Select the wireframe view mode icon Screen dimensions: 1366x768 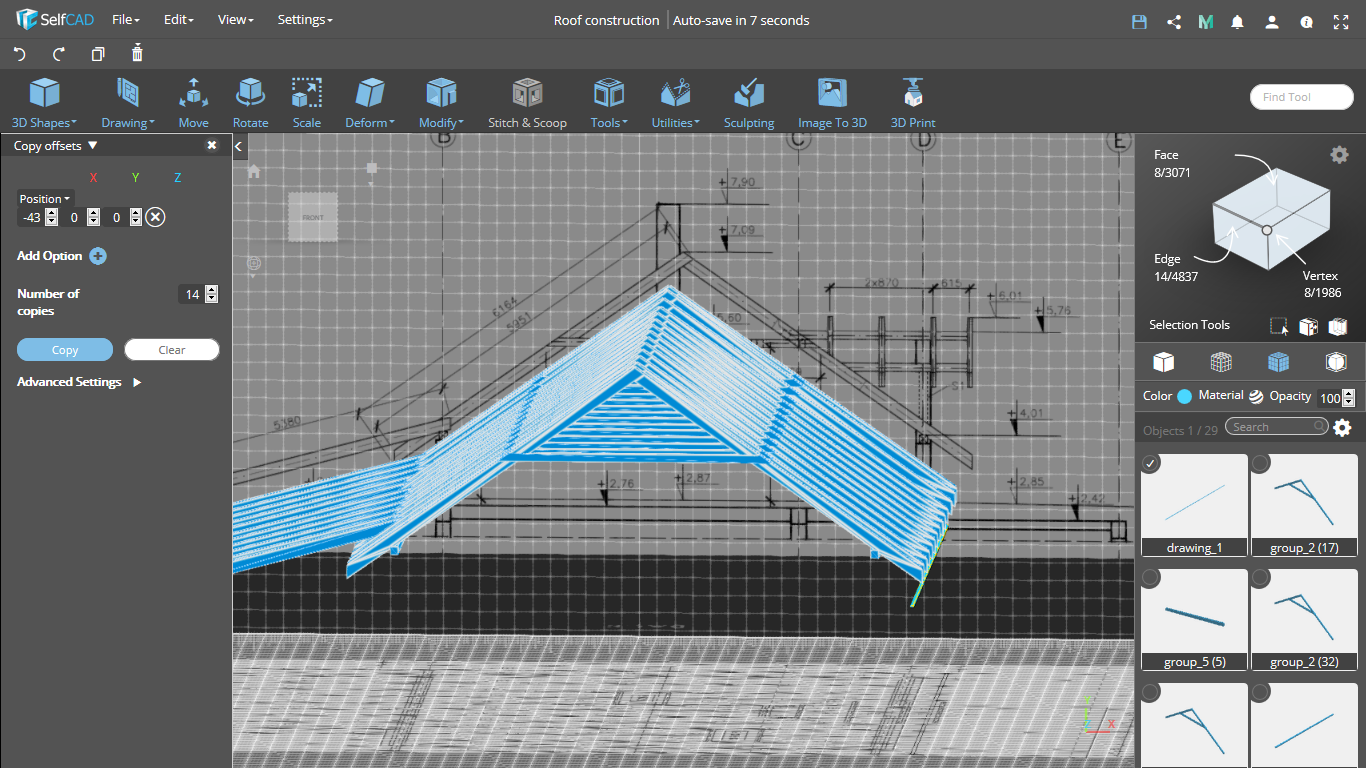(x=1221, y=361)
